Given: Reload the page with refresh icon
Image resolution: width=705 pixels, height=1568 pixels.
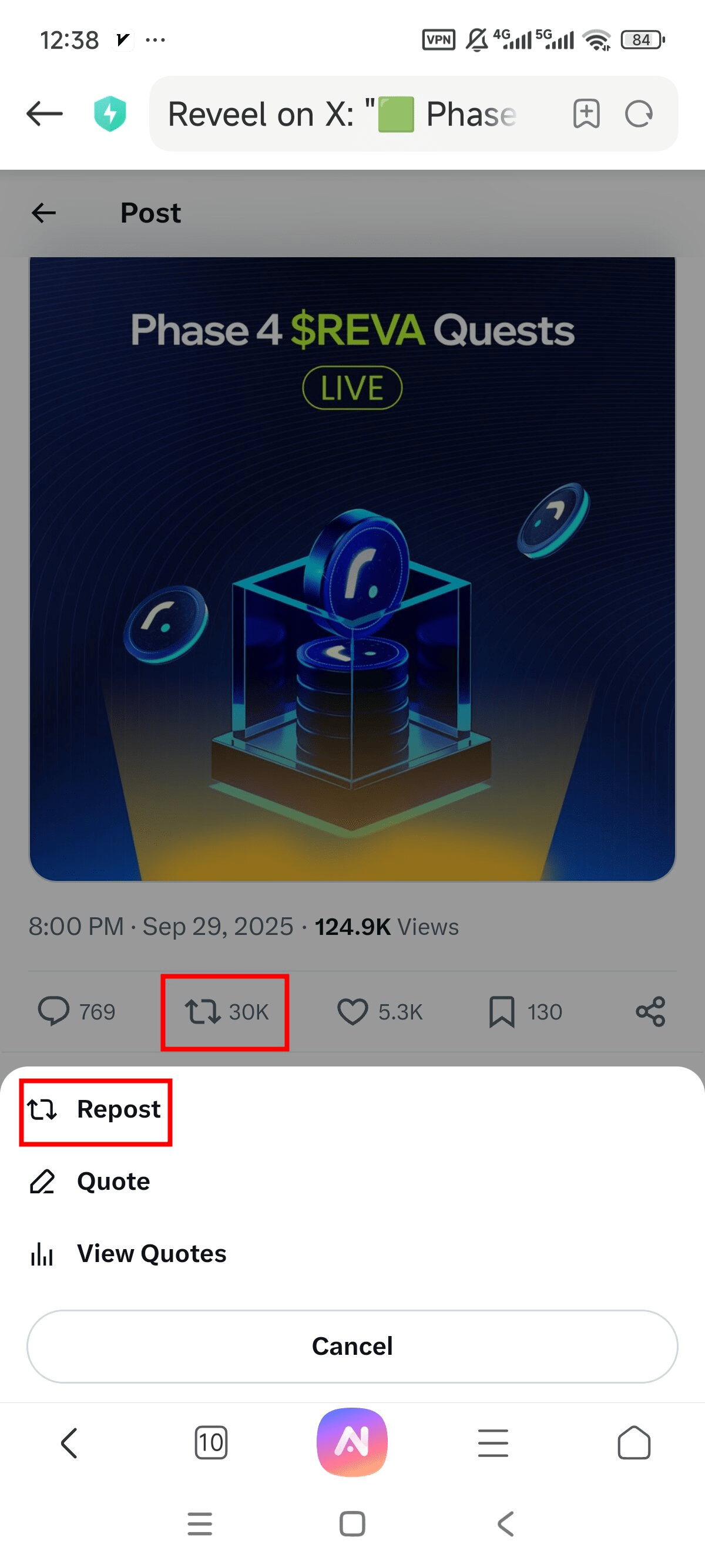Looking at the screenshot, I should click(x=639, y=114).
